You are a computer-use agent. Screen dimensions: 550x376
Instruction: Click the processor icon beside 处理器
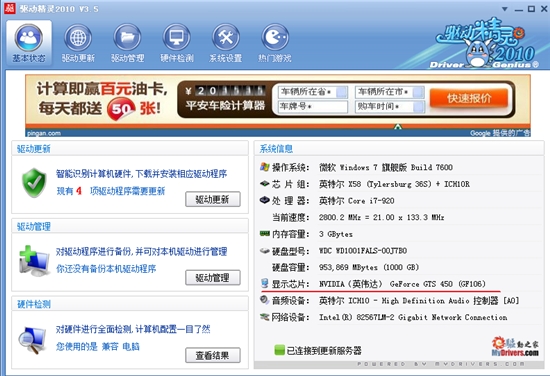click(264, 200)
